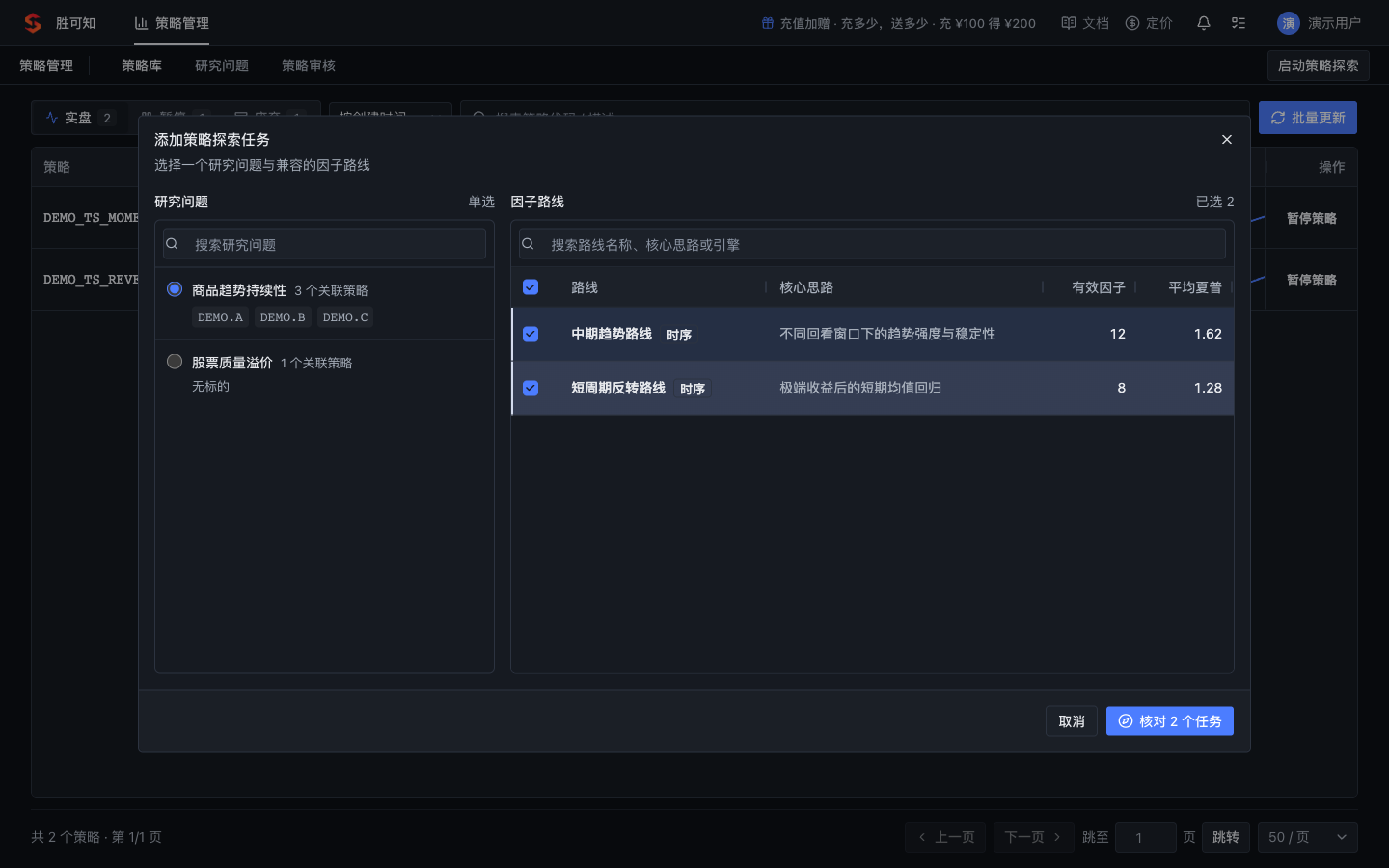Close the 添加策略探索任务 dialog
Image resolution: width=1389 pixels, height=868 pixels.
pyautogui.click(x=1227, y=140)
